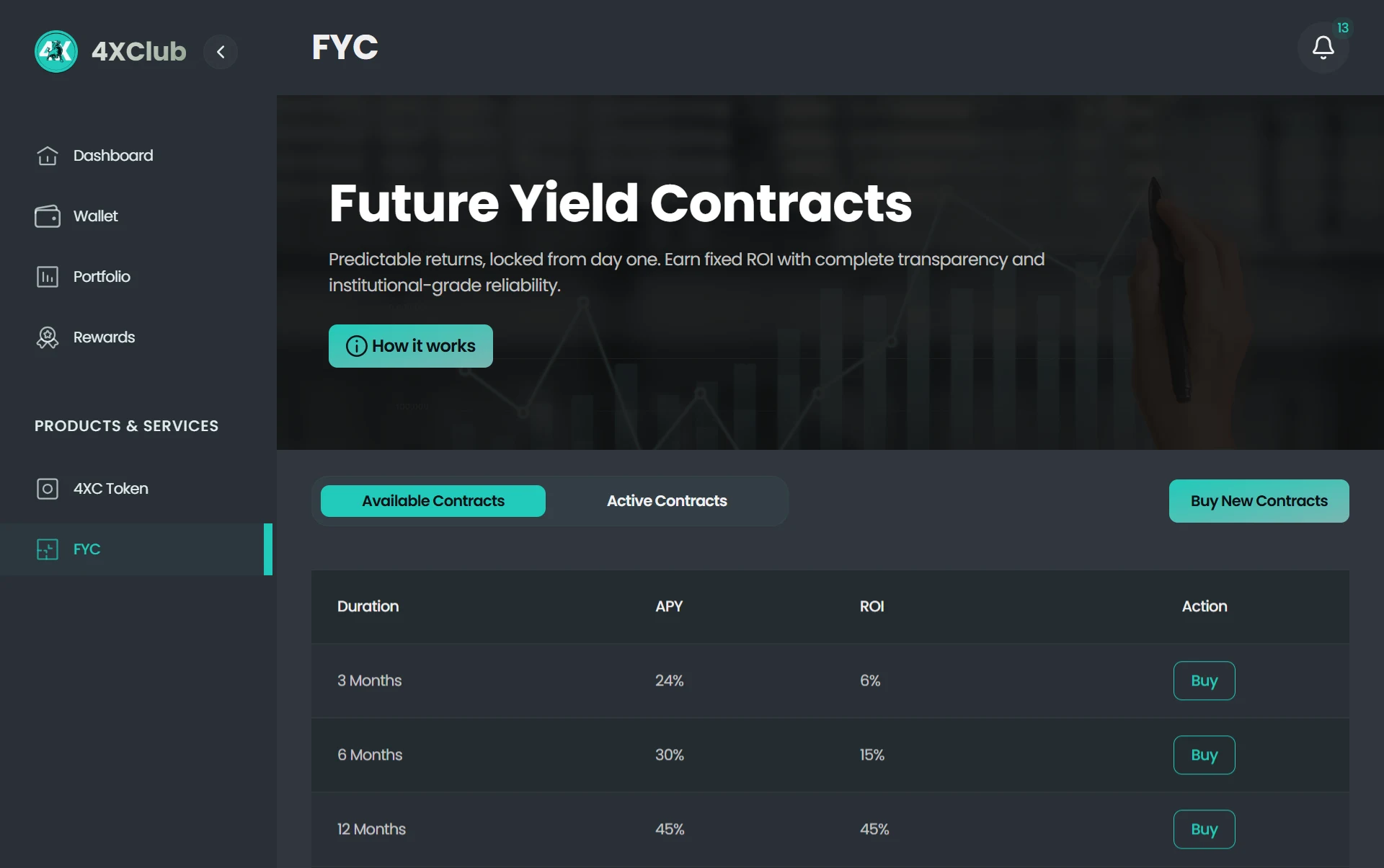Buy the 12 Months contract

click(1204, 829)
